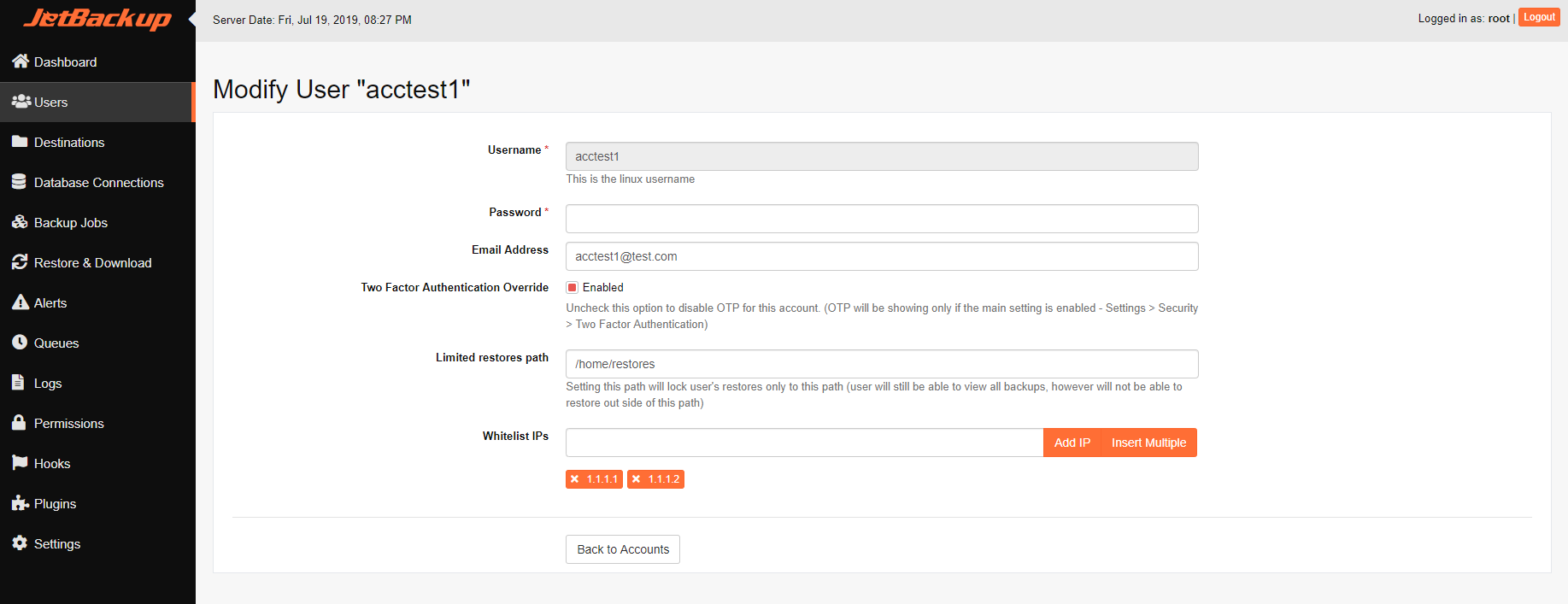Click the Alerts warning triangle icon
Screen dimensions: 1568x604
[21, 302]
